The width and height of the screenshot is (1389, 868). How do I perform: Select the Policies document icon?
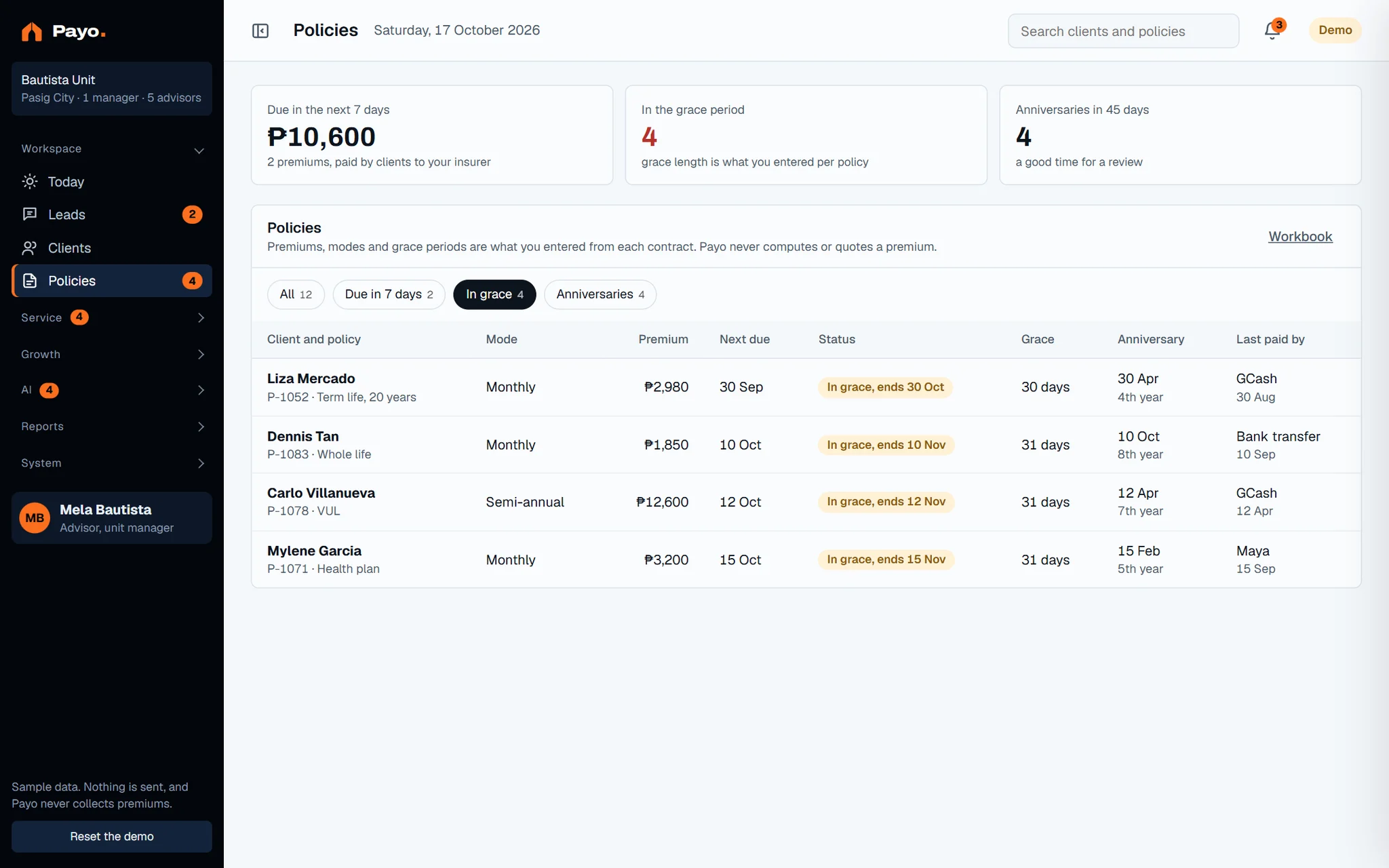(x=30, y=281)
